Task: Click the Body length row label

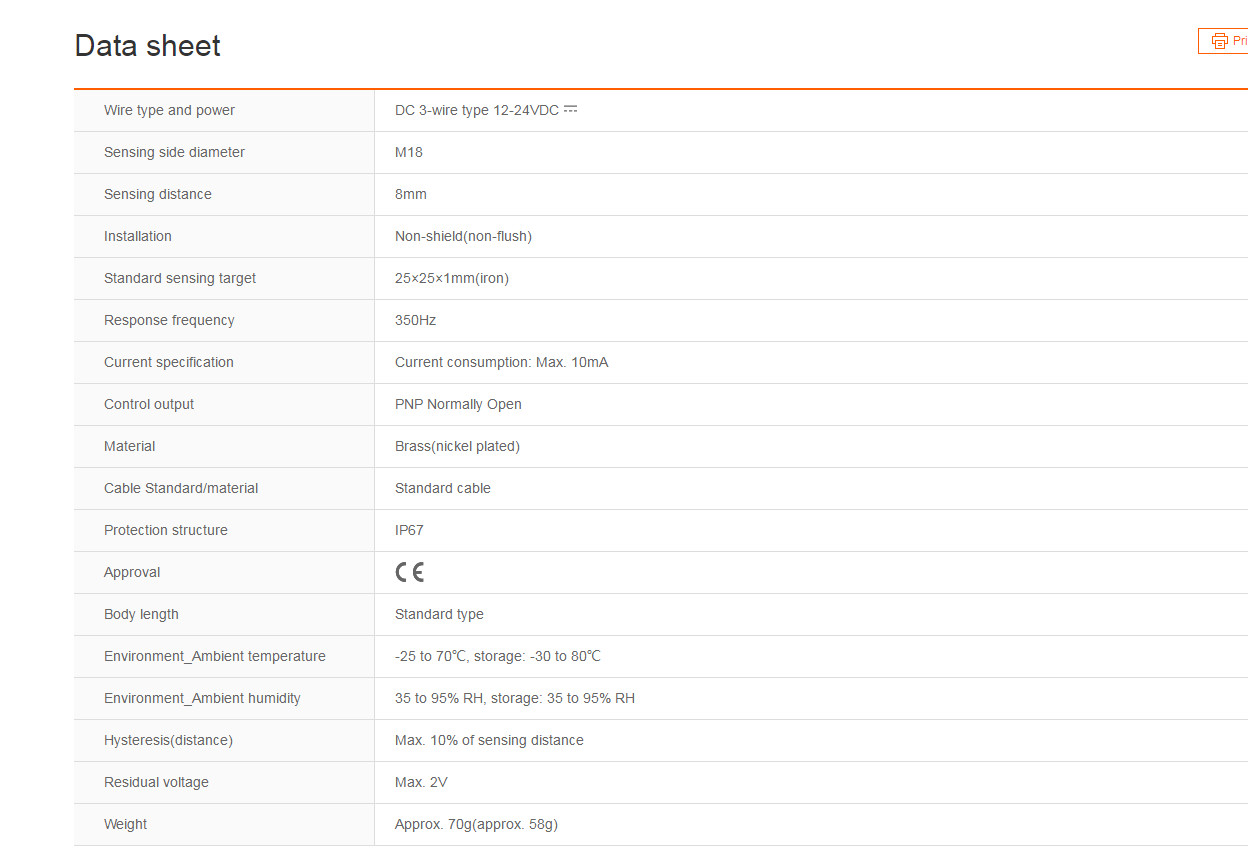Action: (141, 614)
